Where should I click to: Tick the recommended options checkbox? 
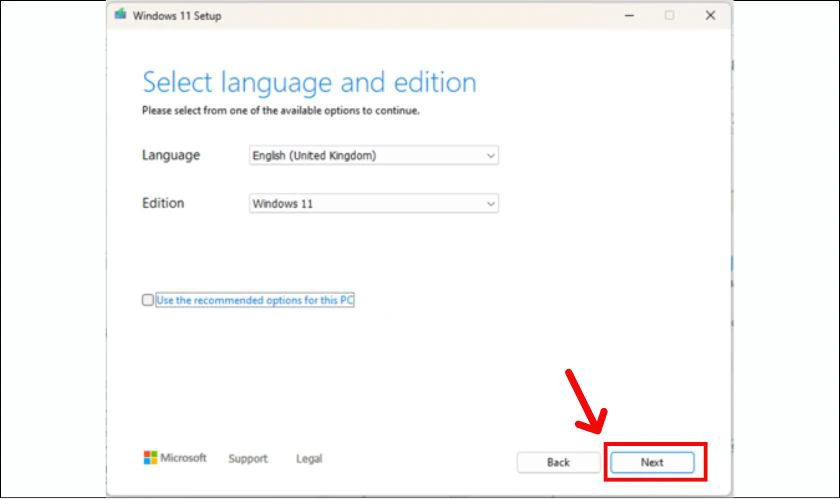pyautogui.click(x=148, y=300)
